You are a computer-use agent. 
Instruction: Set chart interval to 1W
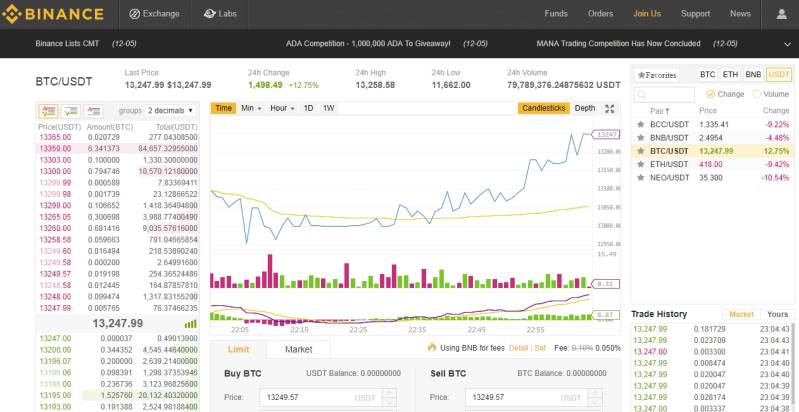pyautogui.click(x=329, y=108)
